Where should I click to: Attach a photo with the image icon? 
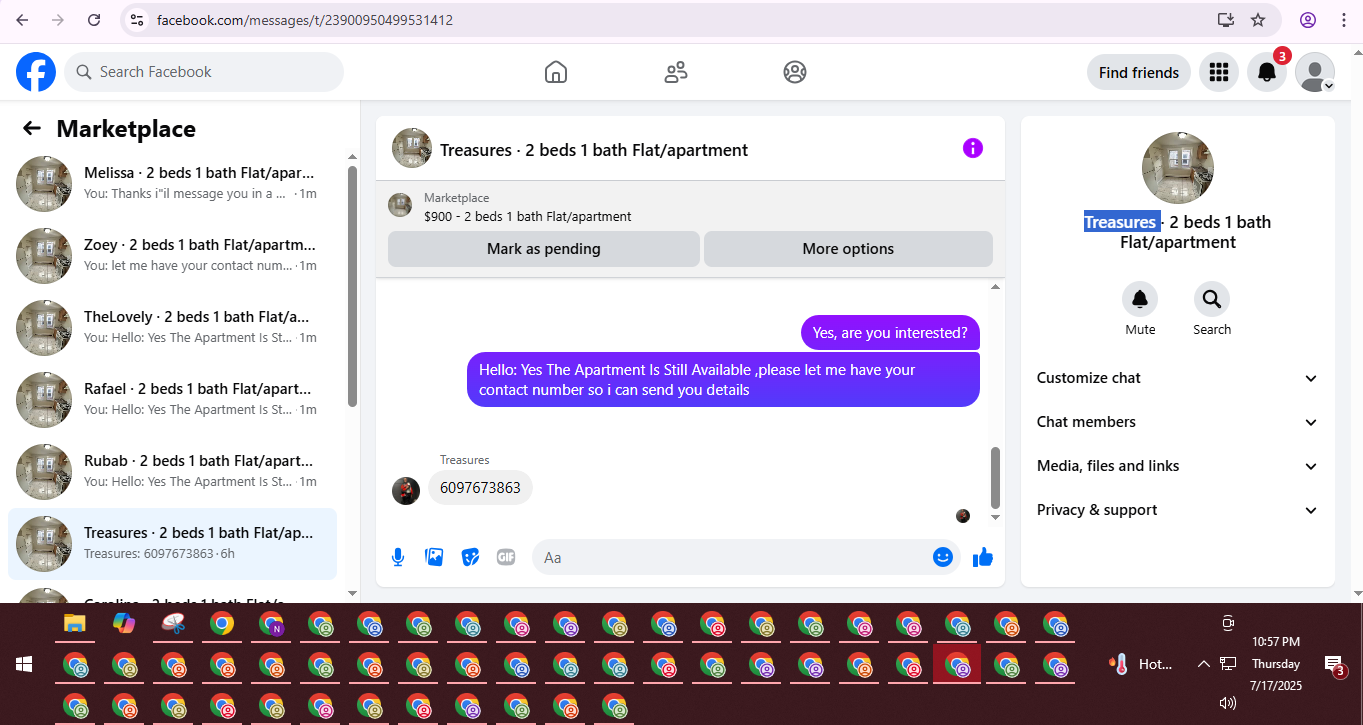click(x=434, y=557)
